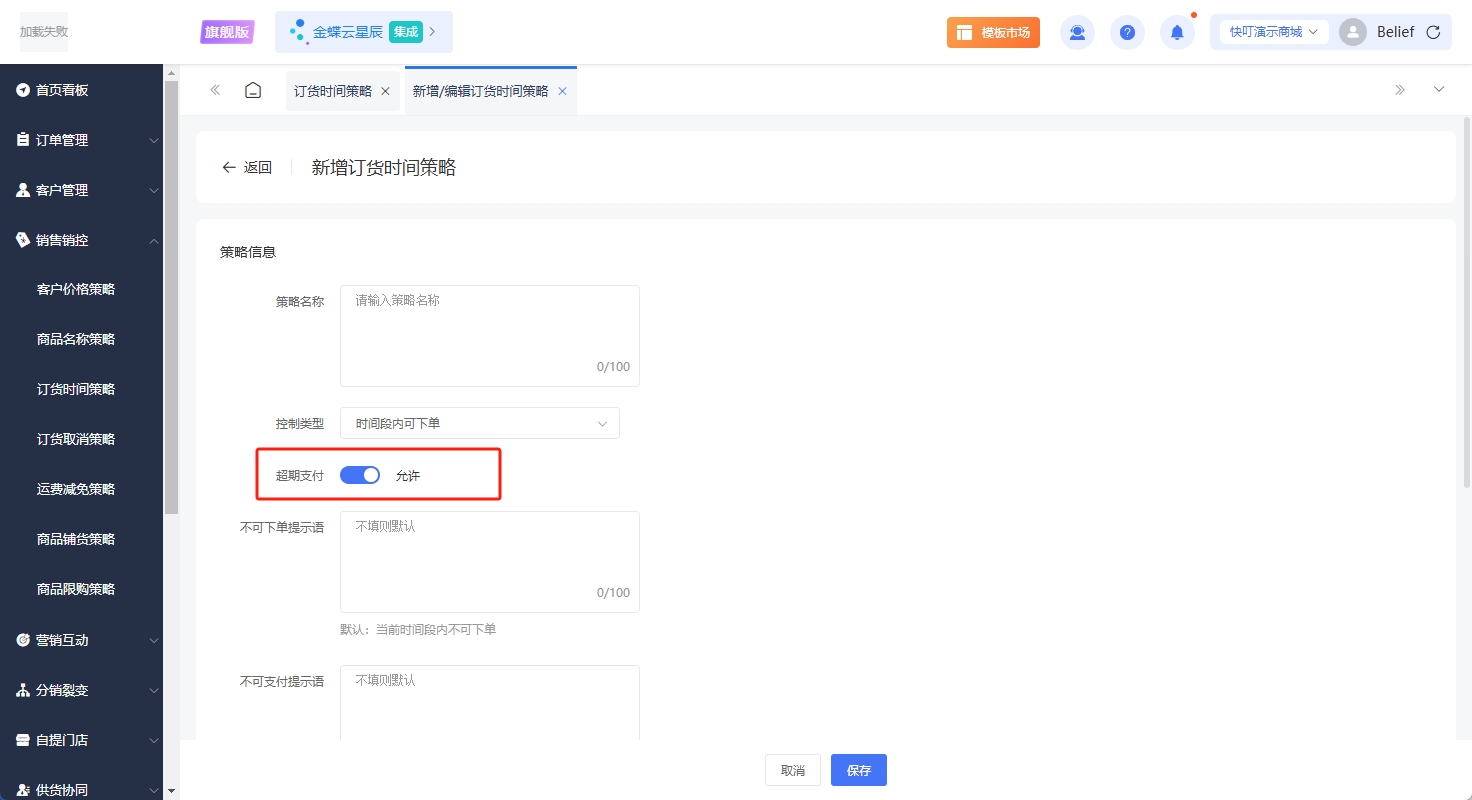This screenshot has width=1472, height=800.
Task: Expand 订单管理 menu
Action: 153,140
